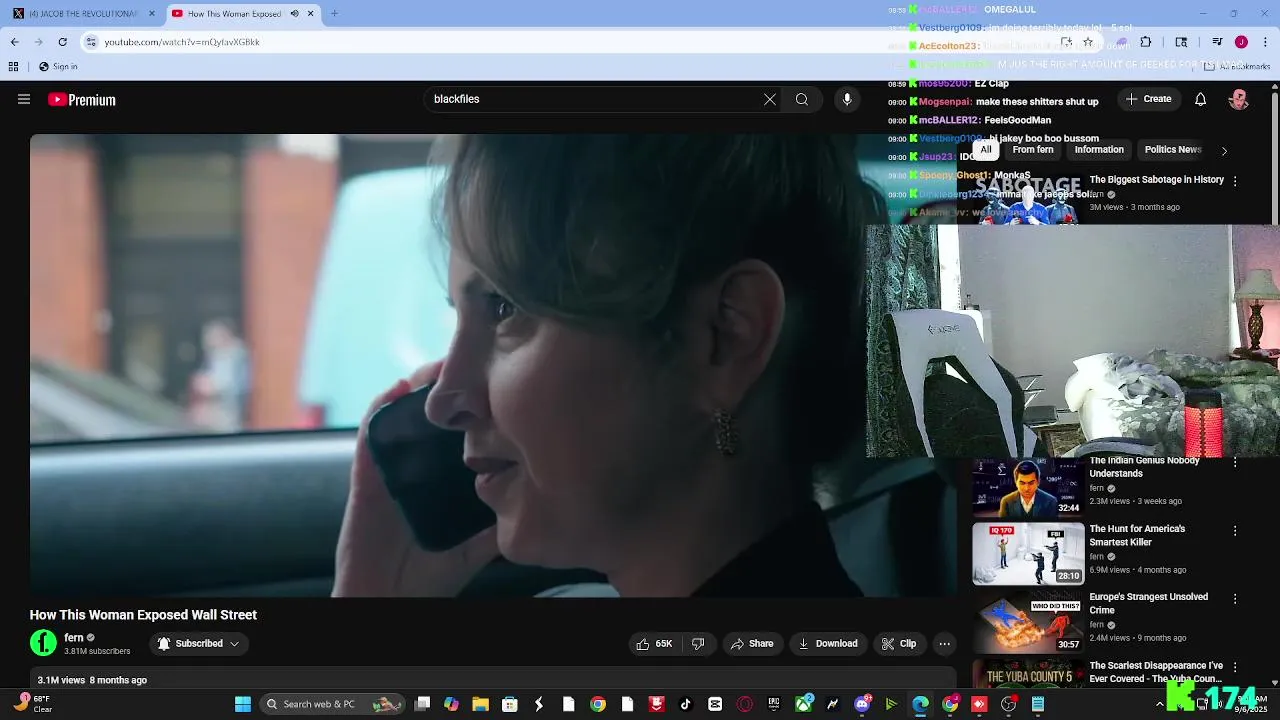1280x720 pixels.
Task: Open Xbox app from taskbar
Action: [x=803, y=704]
